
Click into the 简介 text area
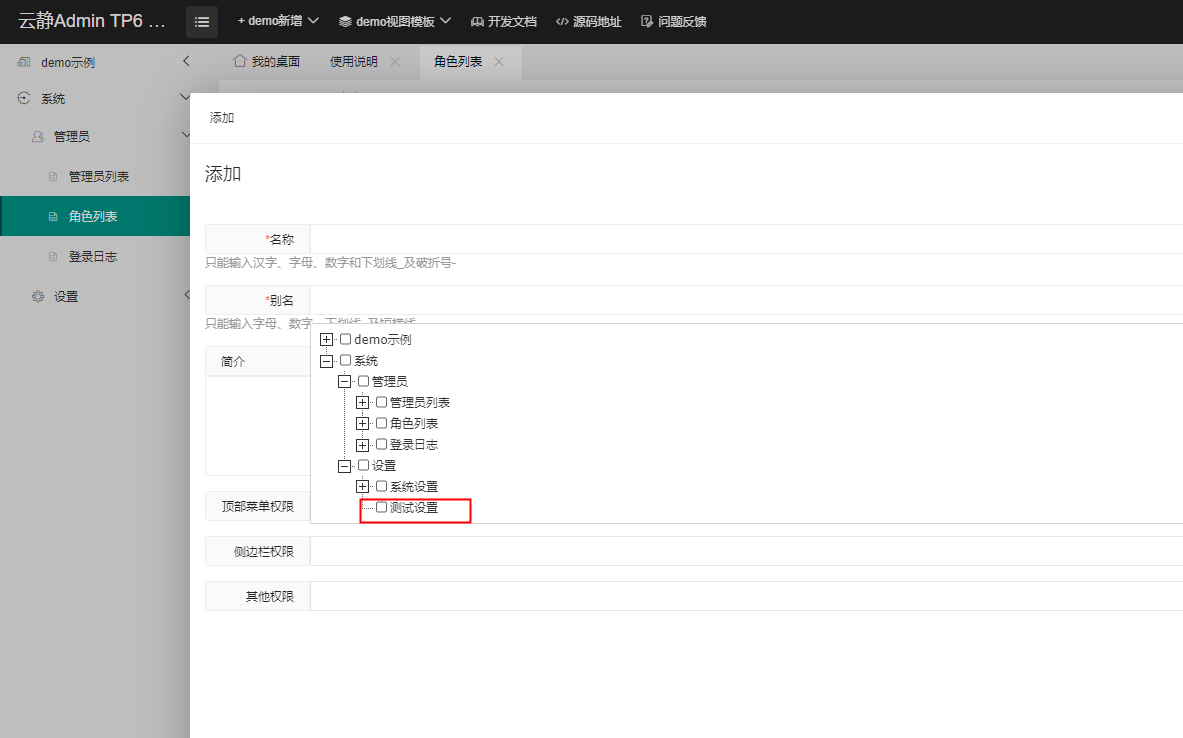(258, 426)
